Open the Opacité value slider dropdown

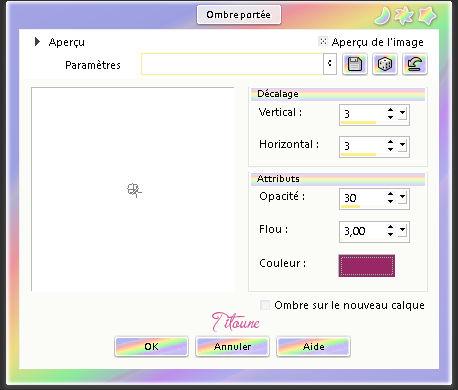pyautogui.click(x=403, y=198)
